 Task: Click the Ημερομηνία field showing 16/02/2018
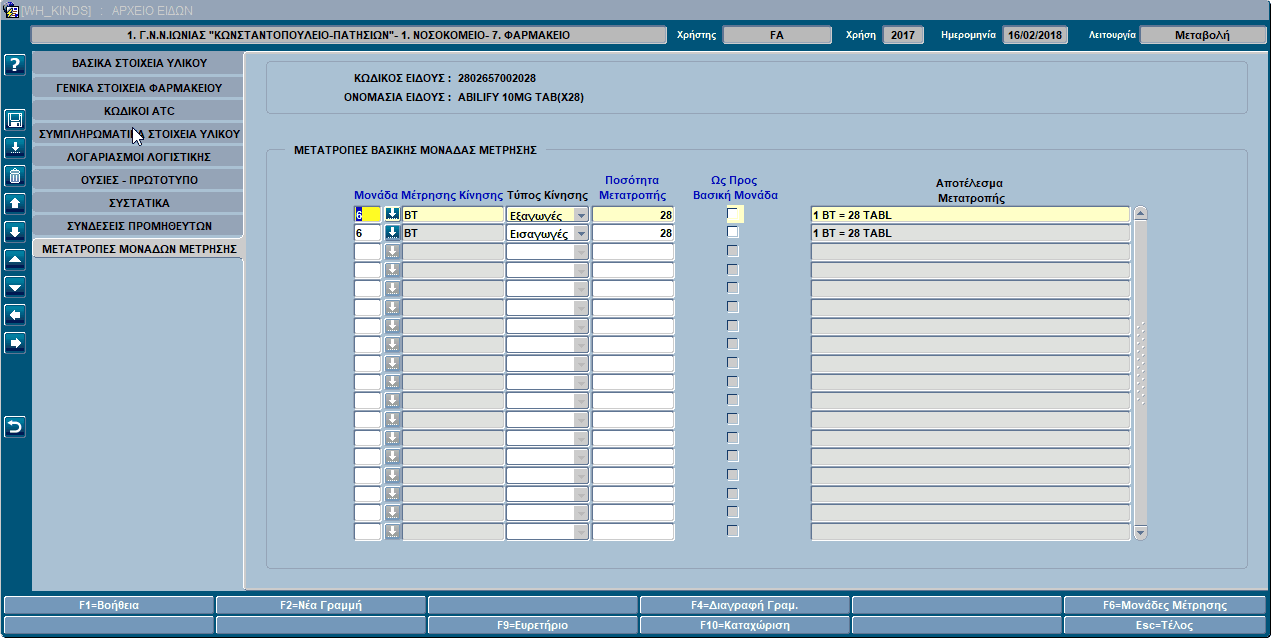(1036, 35)
